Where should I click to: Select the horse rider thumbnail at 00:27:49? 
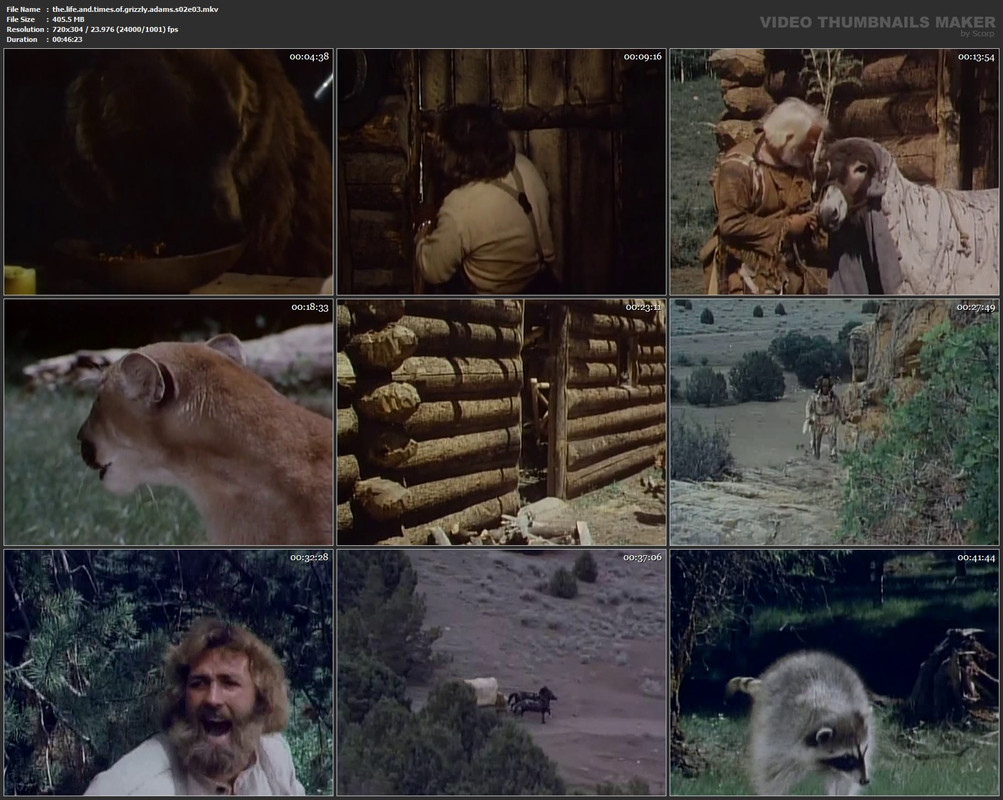pyautogui.click(x=834, y=422)
